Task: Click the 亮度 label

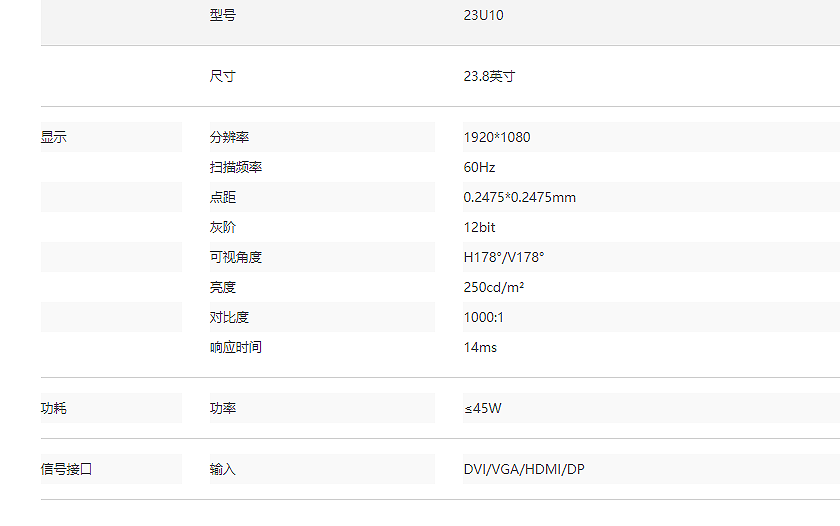Action: coord(222,287)
